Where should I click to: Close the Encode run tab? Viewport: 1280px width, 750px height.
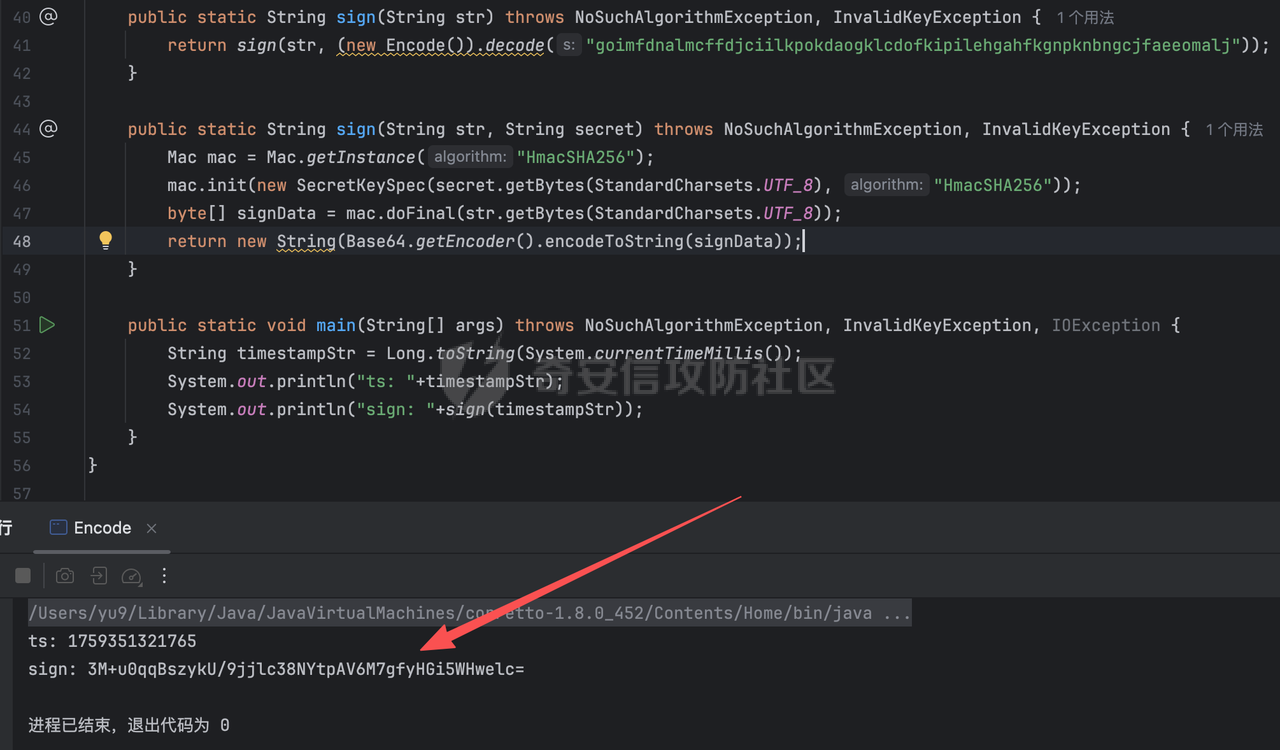152,528
